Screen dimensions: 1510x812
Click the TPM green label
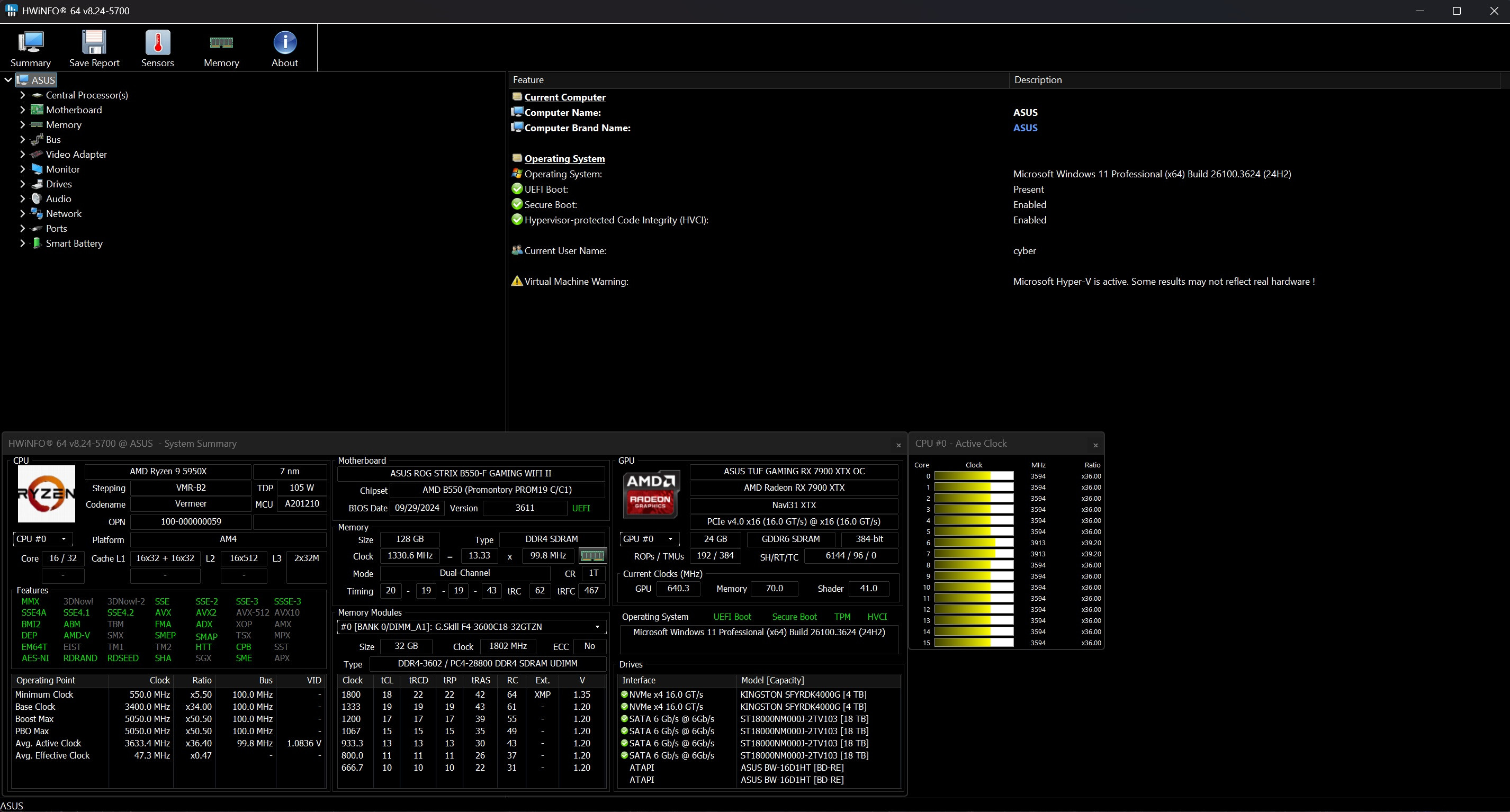point(842,617)
